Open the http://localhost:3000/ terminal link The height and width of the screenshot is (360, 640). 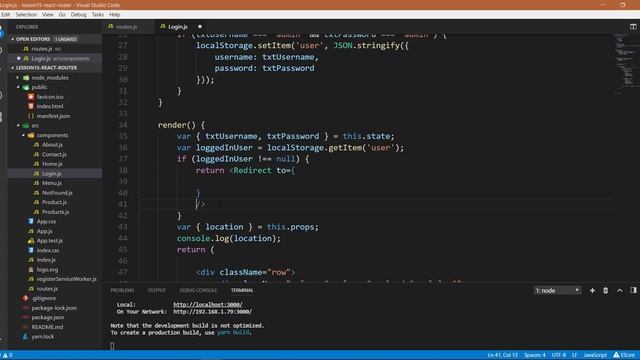click(208, 304)
